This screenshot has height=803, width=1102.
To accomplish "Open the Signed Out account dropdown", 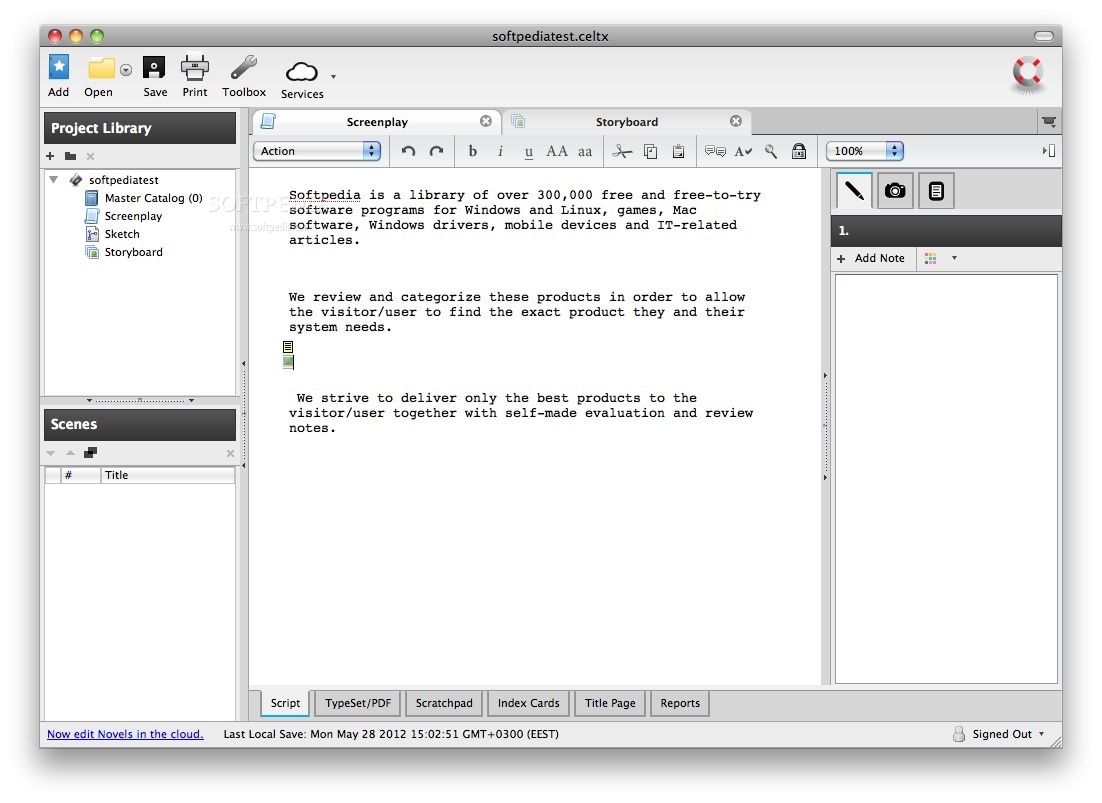I will tap(1001, 734).
